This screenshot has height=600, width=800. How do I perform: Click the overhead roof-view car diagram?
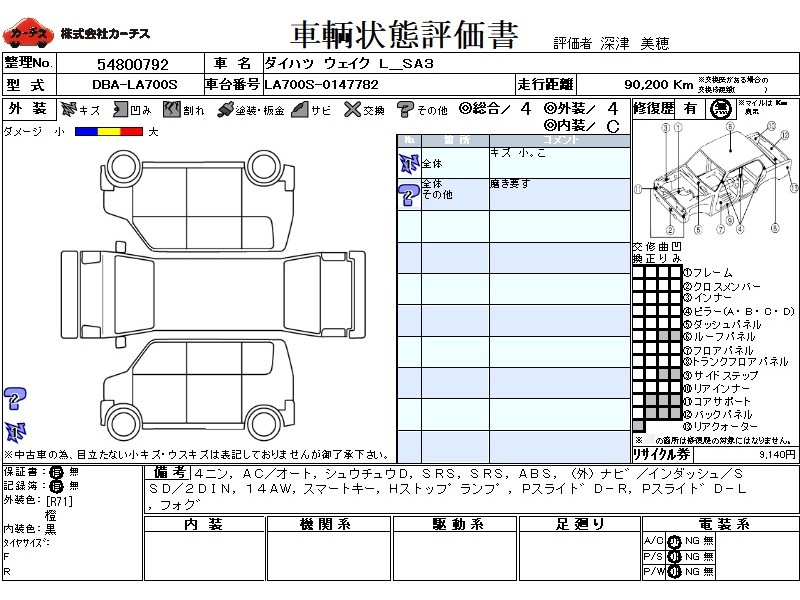213,295
